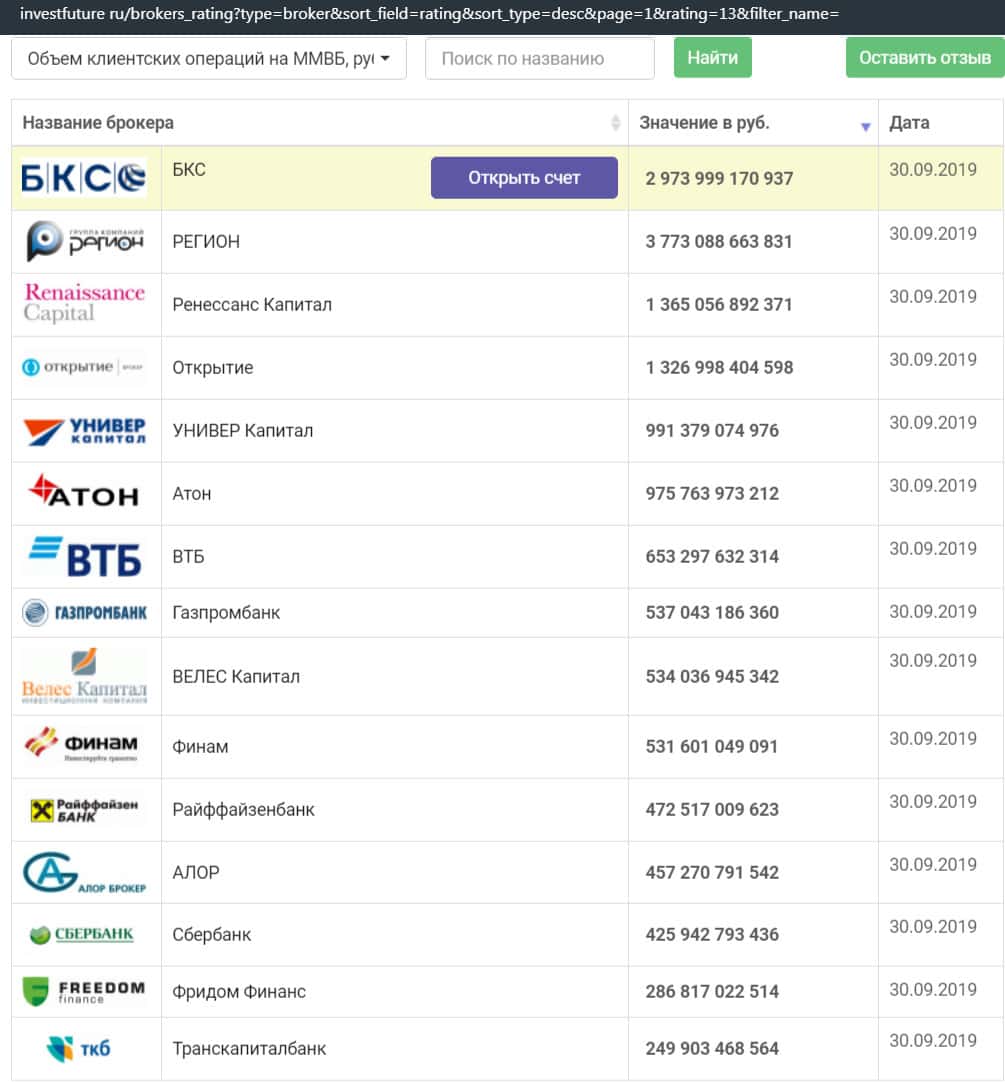Click the ВТБ logo
Image resolution: width=1005 pixels, height=1082 pixels.
[85, 556]
